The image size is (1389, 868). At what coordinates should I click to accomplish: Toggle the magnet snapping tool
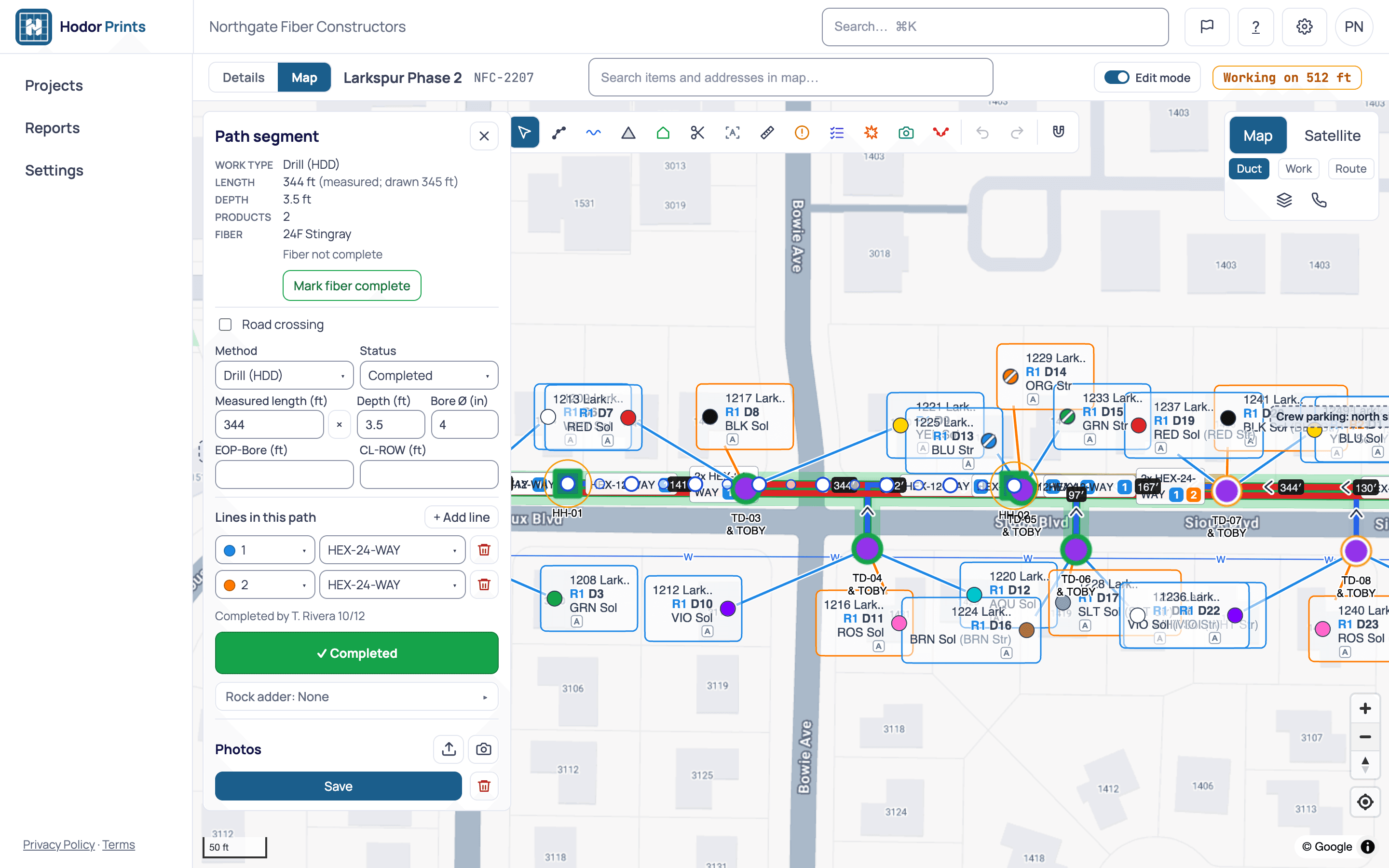click(1059, 133)
